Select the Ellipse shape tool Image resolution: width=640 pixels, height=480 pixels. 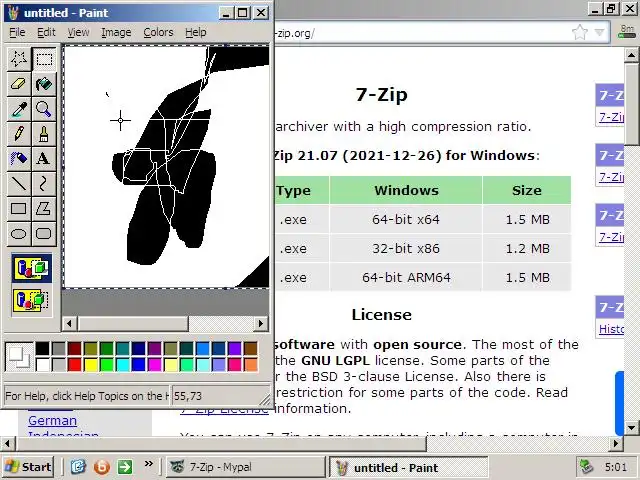(19, 234)
